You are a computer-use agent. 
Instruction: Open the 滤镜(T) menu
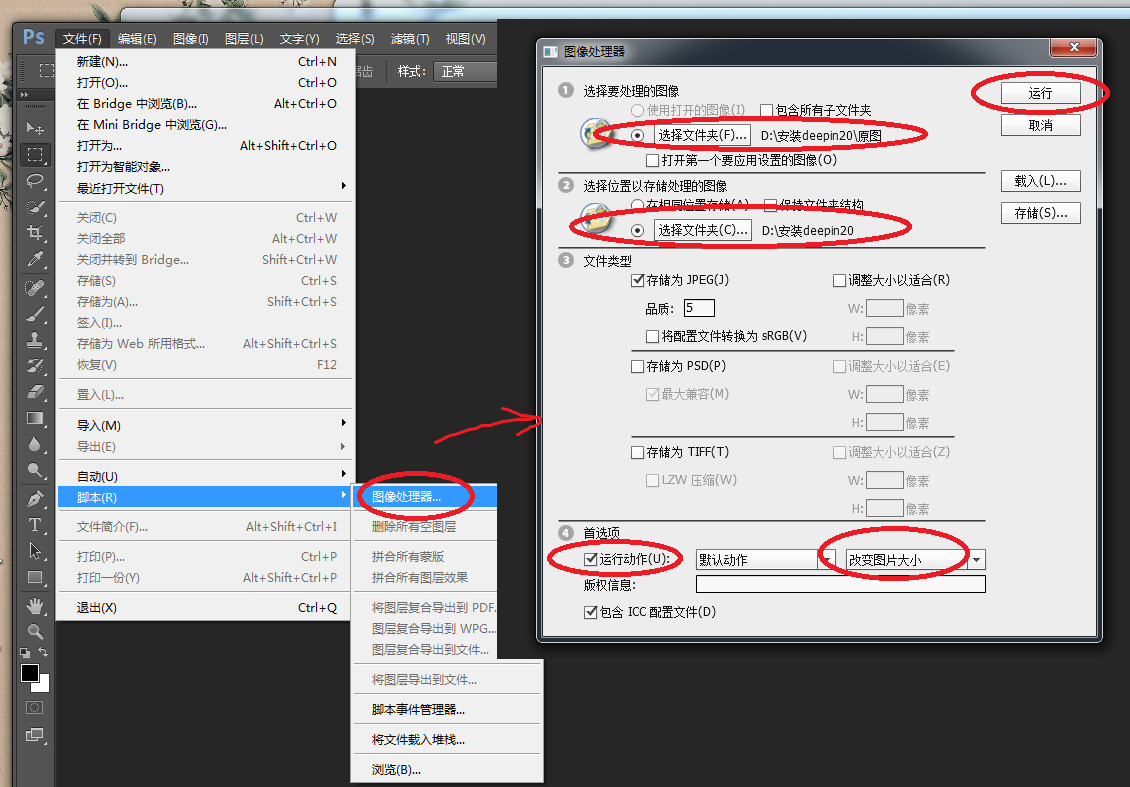point(410,38)
